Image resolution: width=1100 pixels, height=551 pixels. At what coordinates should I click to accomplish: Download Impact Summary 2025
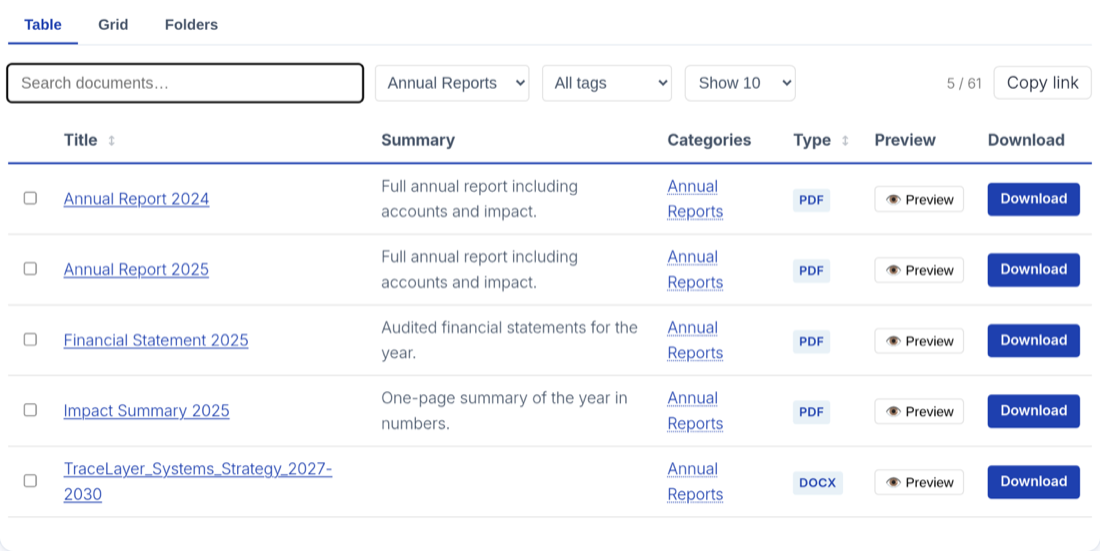pos(1033,411)
